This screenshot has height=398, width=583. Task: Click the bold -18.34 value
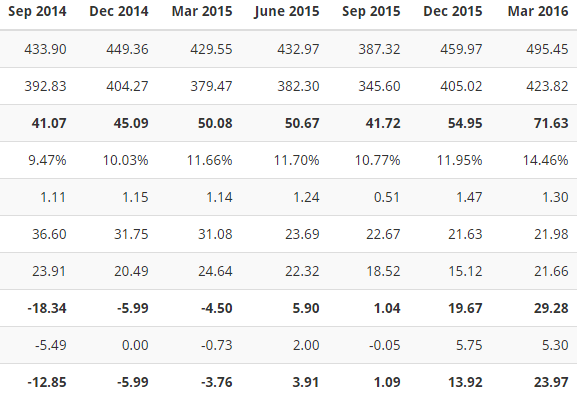click(x=47, y=308)
